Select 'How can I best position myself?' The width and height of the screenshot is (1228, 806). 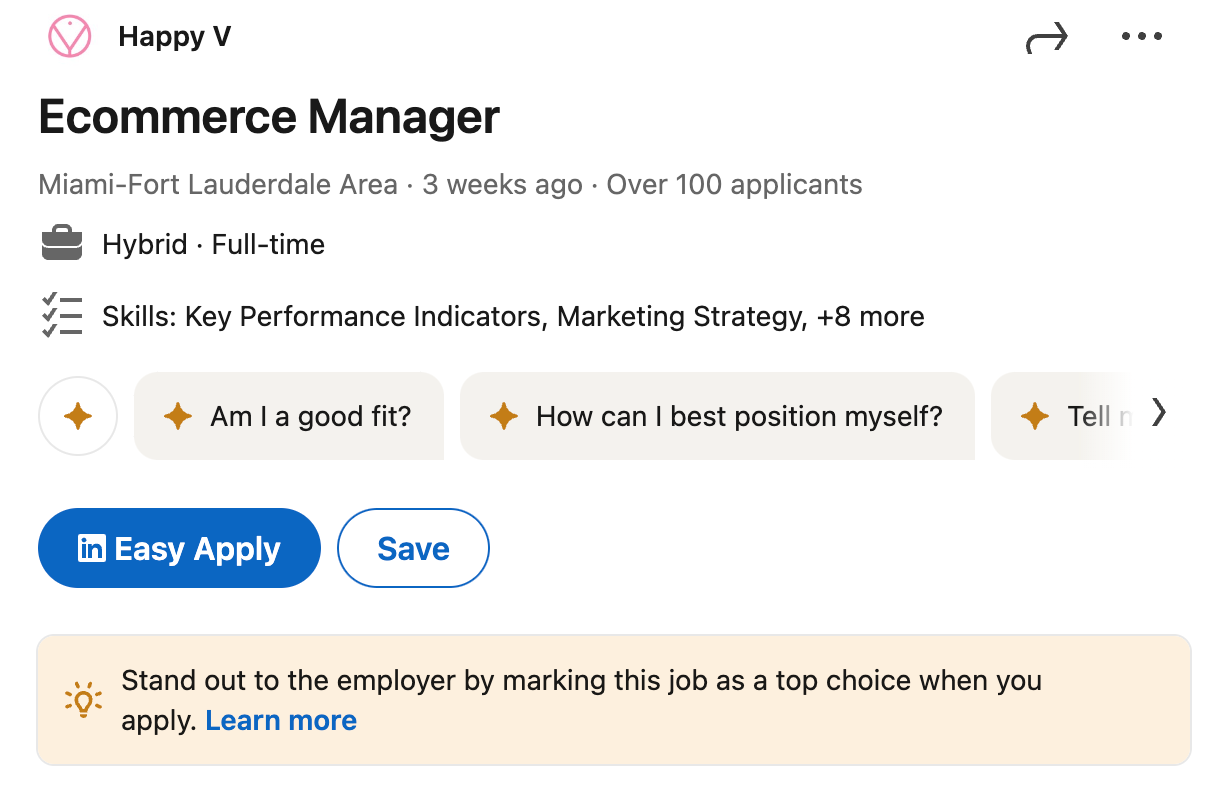tap(718, 416)
